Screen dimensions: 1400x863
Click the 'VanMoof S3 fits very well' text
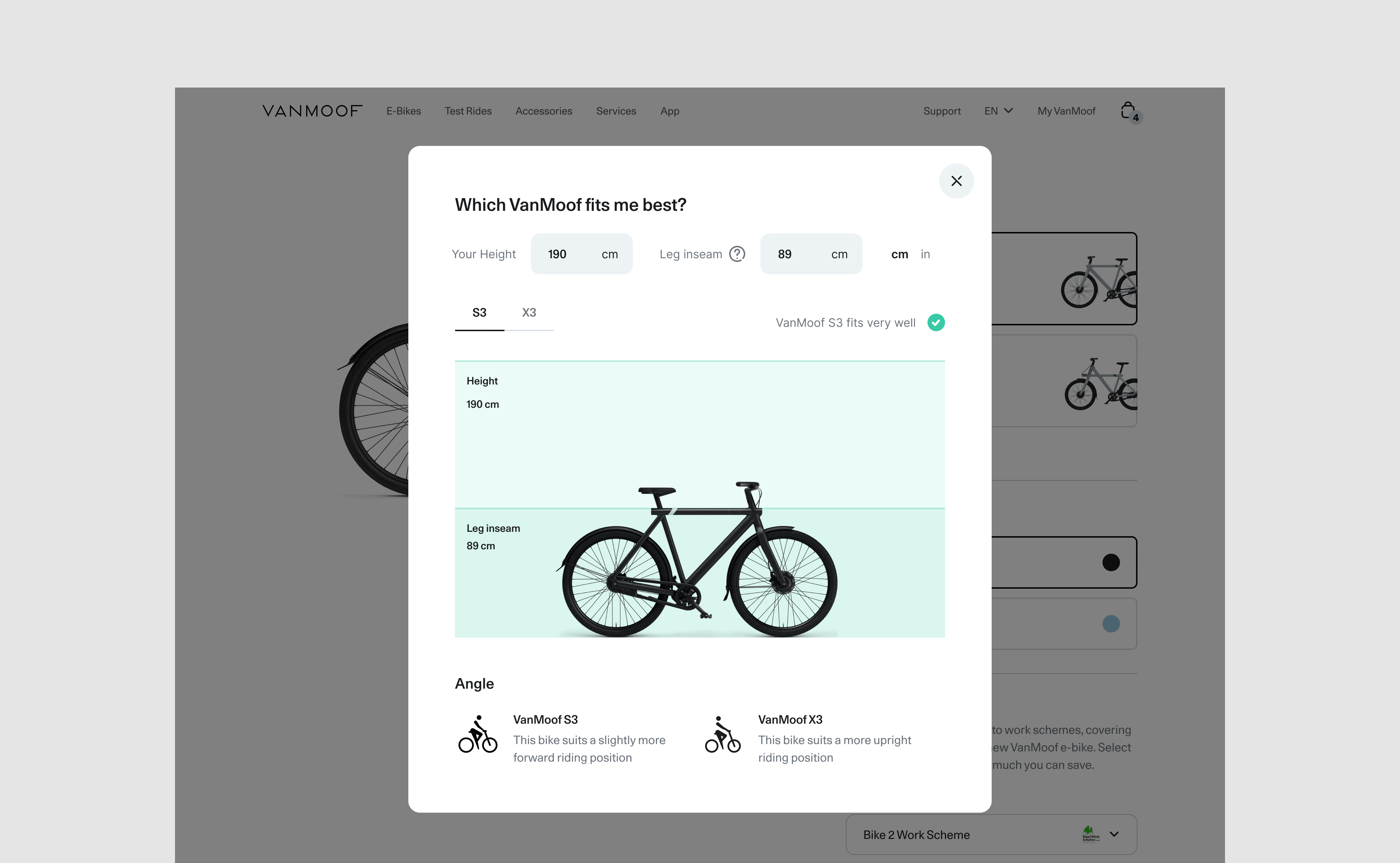click(845, 323)
